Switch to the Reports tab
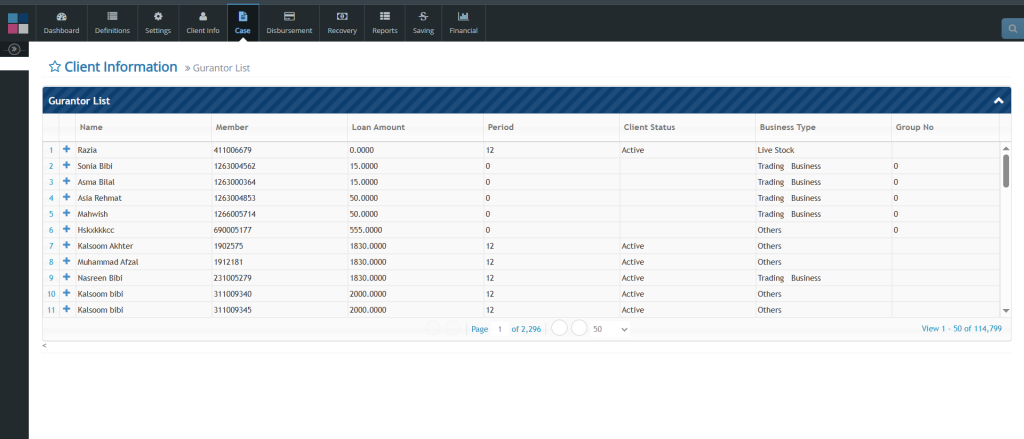 point(385,22)
